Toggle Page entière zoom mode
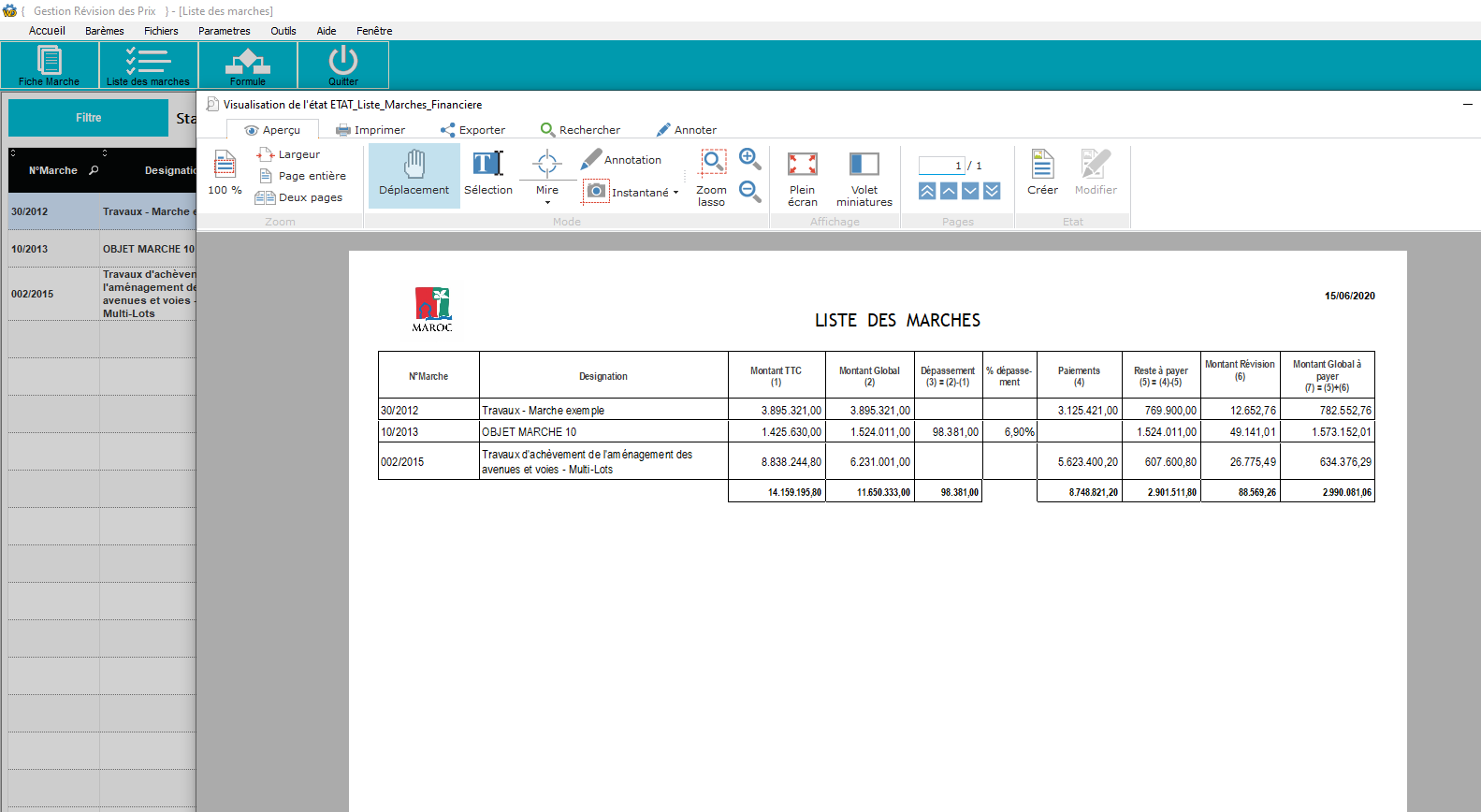The image size is (1481, 812). point(302,176)
